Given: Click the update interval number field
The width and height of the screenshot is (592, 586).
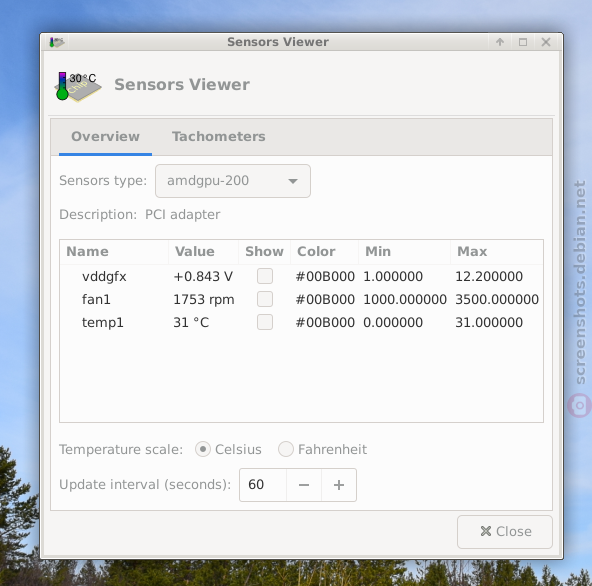Looking at the screenshot, I should pos(263,485).
